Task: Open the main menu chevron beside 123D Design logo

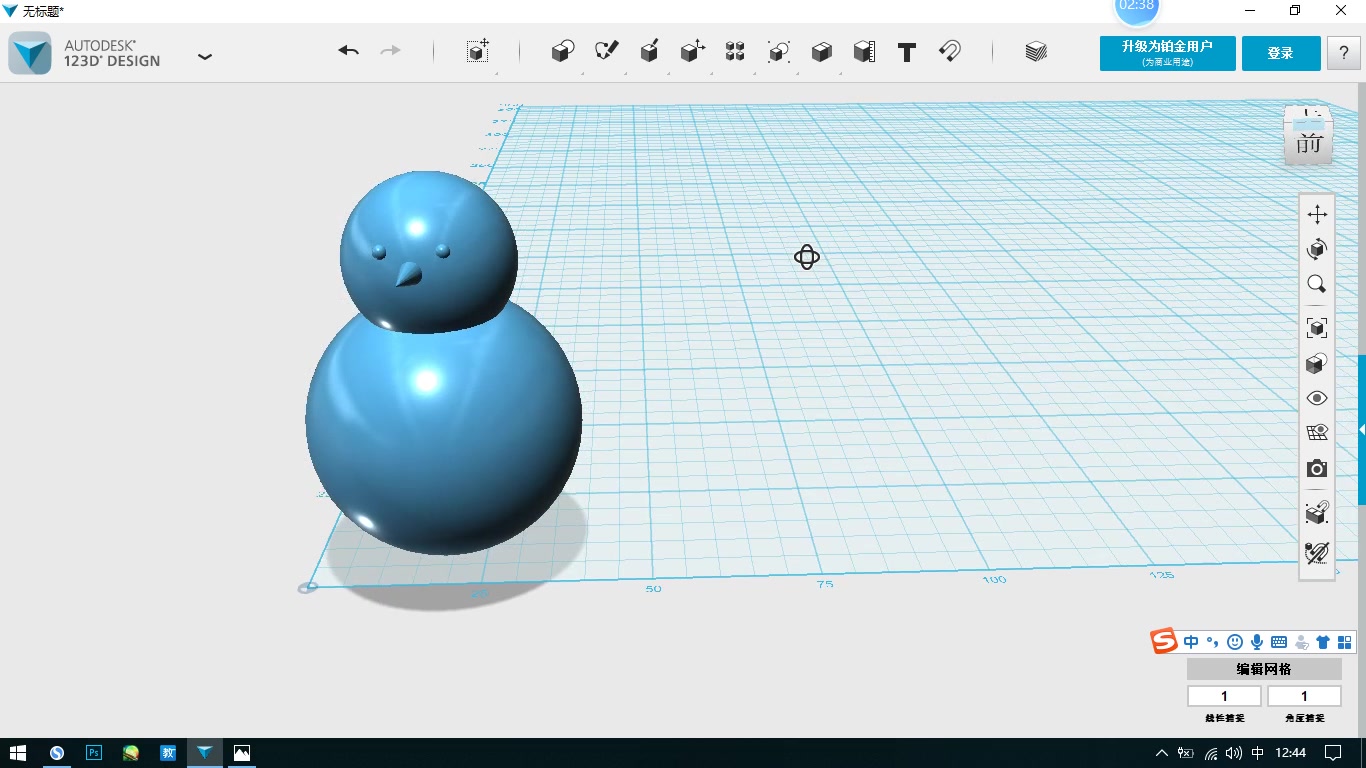Action: click(x=205, y=57)
